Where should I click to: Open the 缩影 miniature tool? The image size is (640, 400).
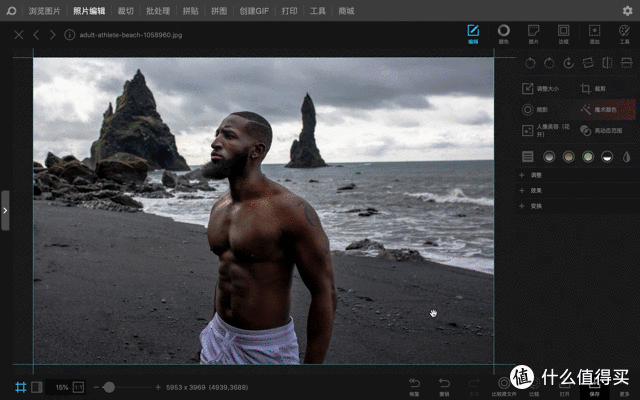coord(535,109)
